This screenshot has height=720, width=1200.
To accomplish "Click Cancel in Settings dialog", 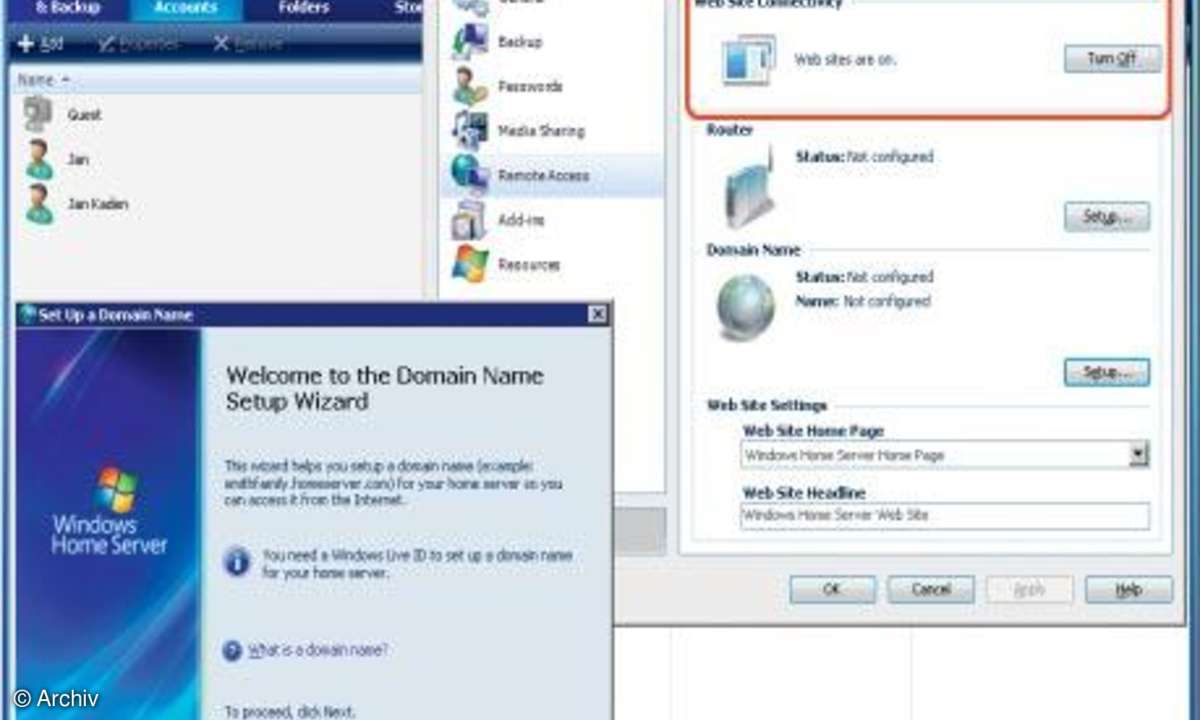I will (930, 590).
